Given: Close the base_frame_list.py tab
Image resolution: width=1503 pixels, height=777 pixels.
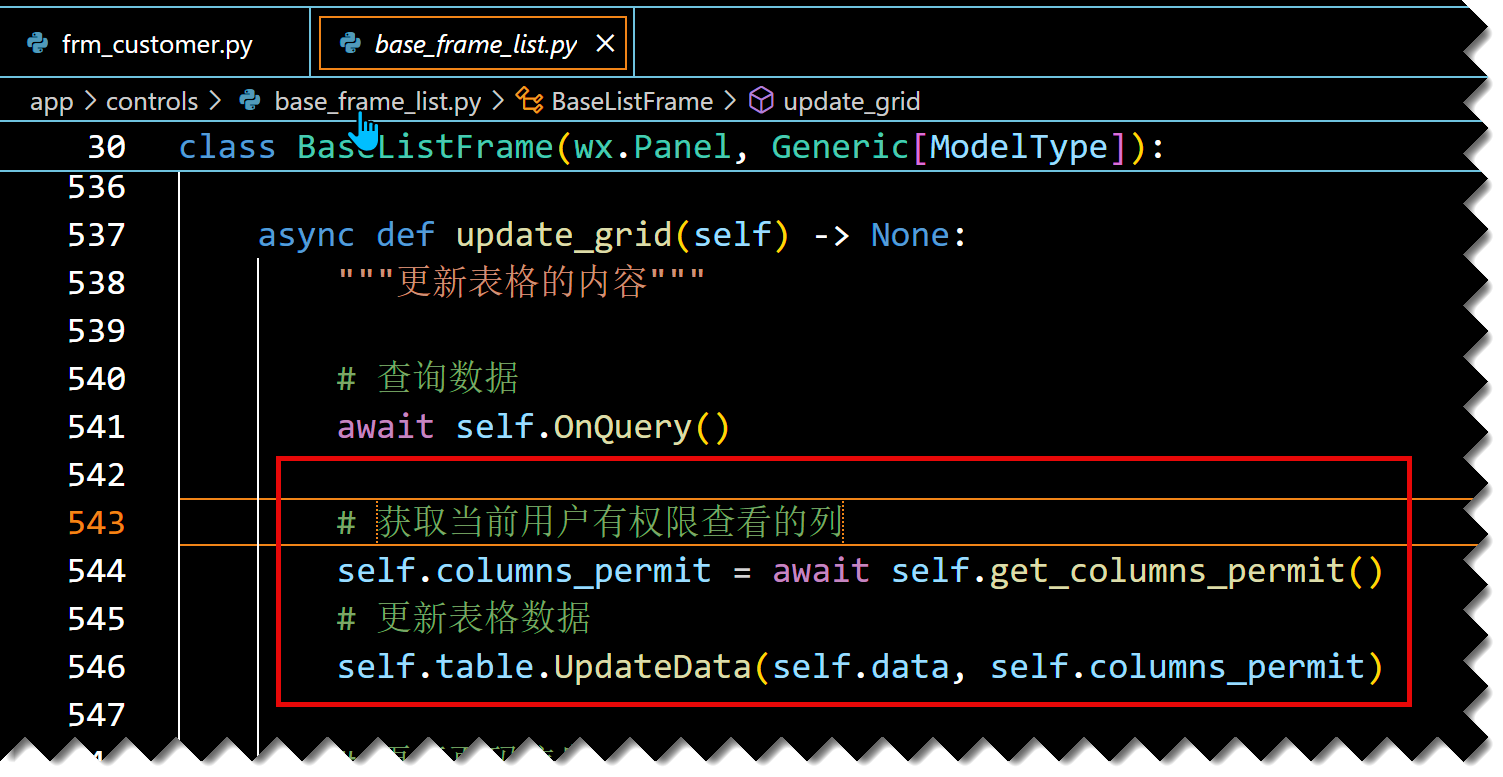Looking at the screenshot, I should [605, 44].
